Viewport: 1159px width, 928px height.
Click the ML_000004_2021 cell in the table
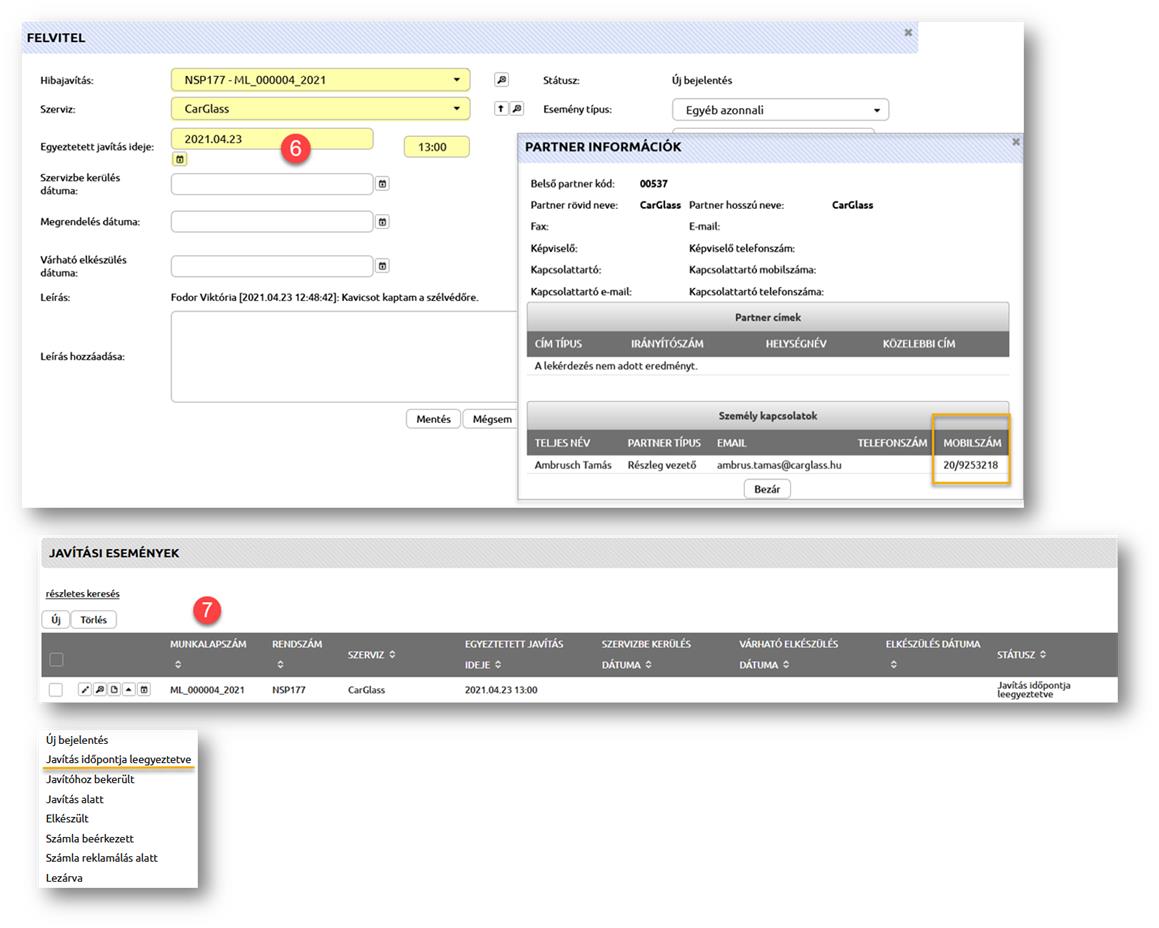[x=207, y=690]
